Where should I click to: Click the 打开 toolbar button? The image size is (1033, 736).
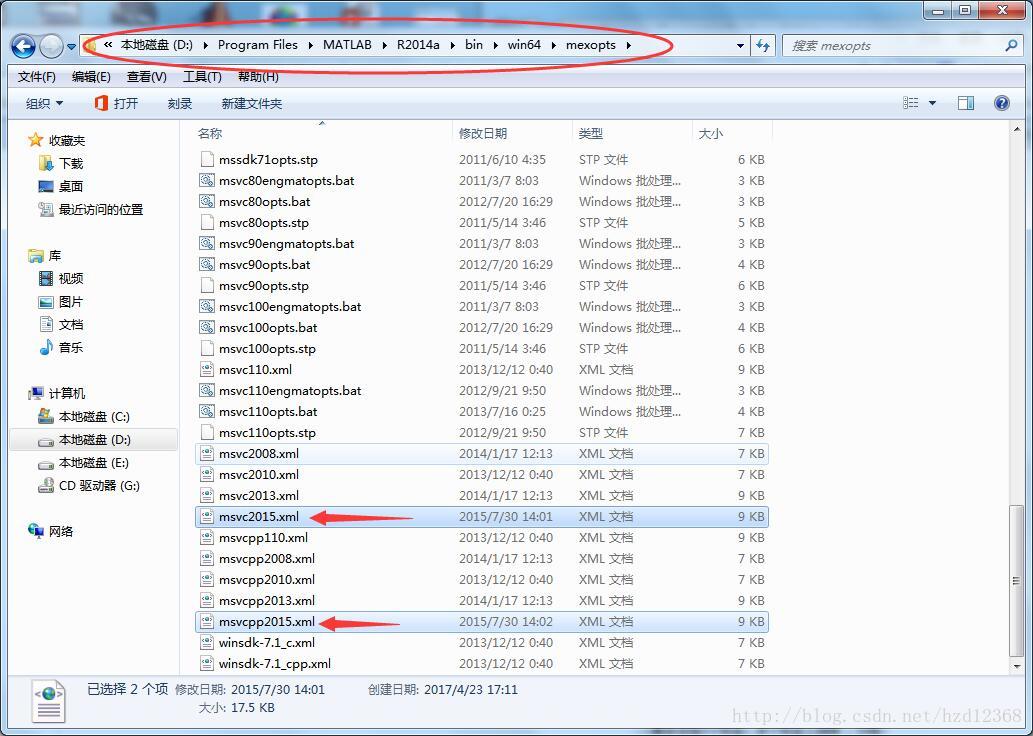tap(116, 103)
